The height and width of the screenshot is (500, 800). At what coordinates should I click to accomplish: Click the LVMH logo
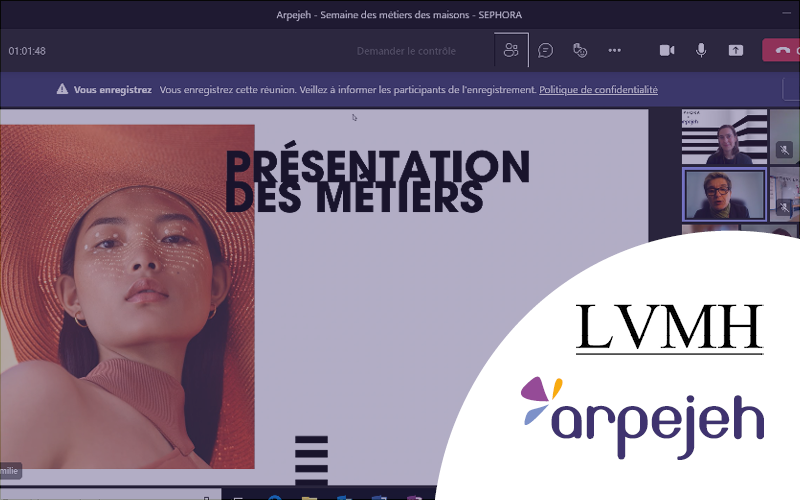(669, 328)
